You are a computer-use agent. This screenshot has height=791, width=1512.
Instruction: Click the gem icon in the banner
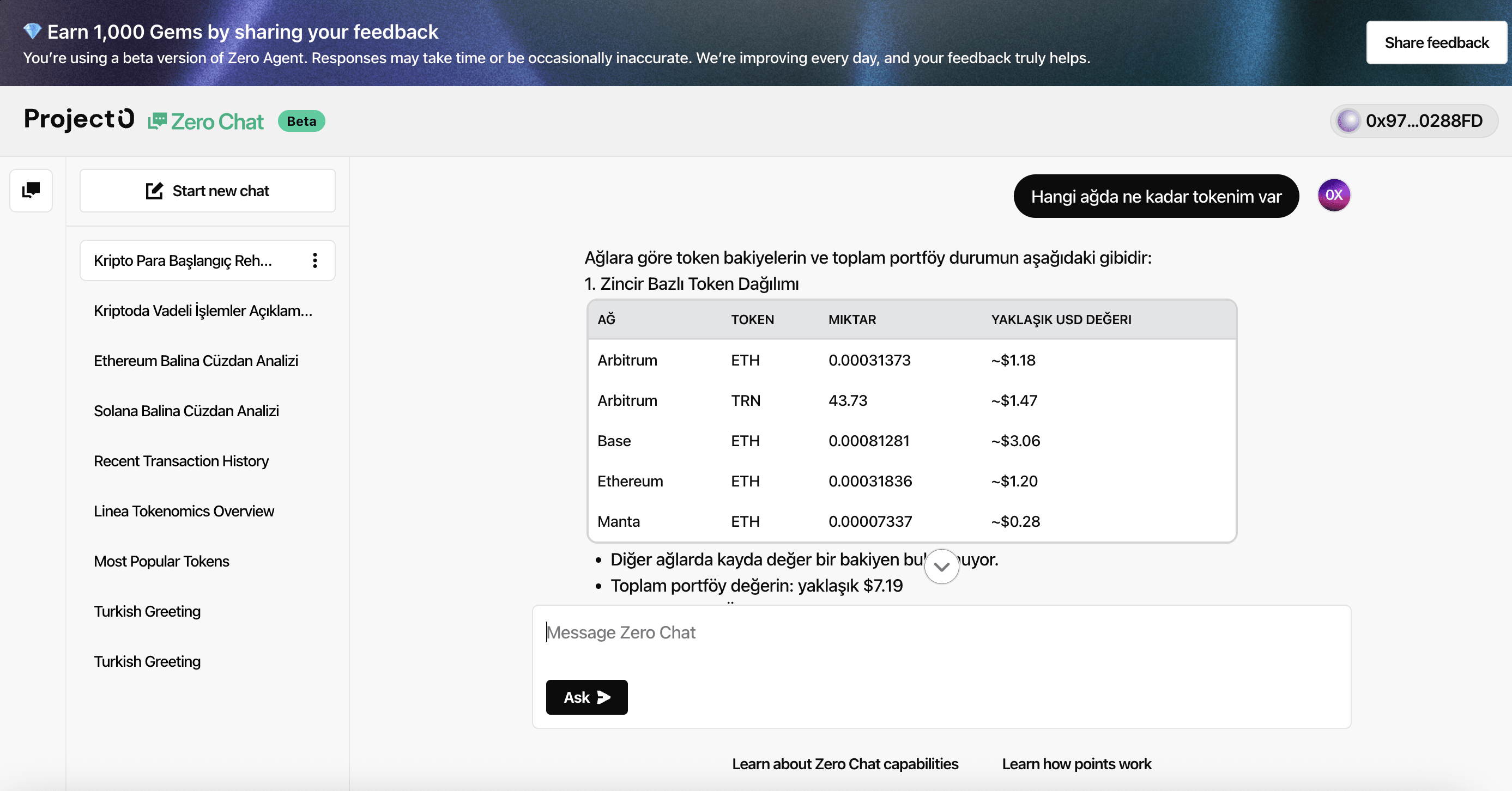[x=32, y=31]
